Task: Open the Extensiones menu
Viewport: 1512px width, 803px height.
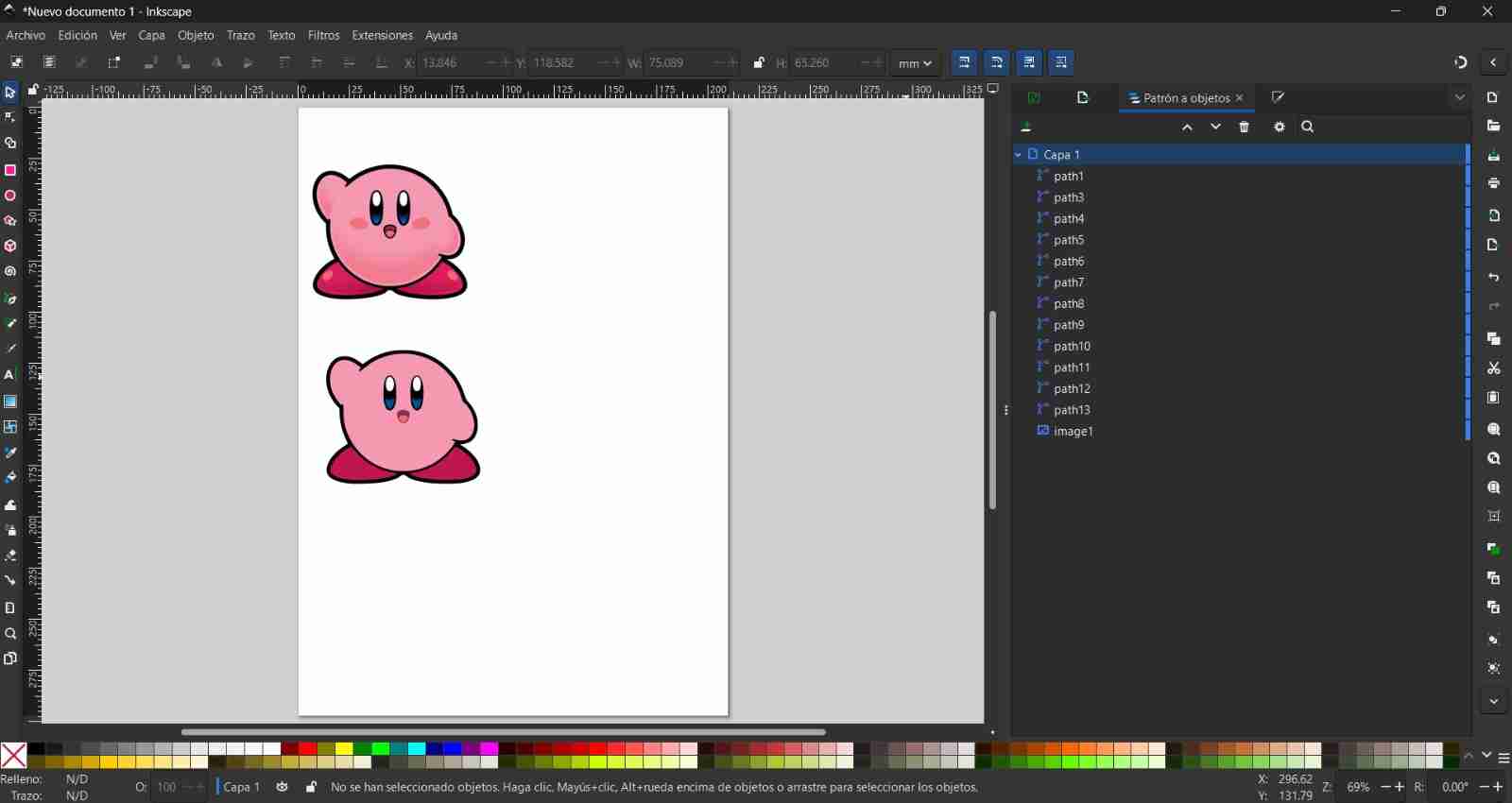Action: (x=382, y=35)
